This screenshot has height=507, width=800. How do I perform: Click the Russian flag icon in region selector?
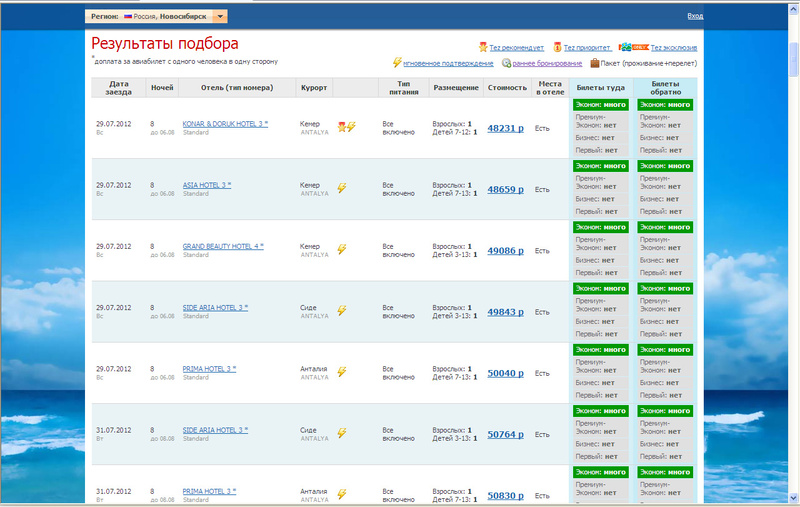tap(128, 16)
